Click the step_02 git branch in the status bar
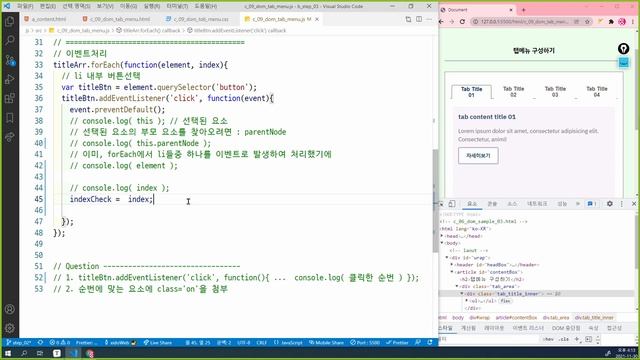This screenshot has height=360, width=640. point(19,342)
